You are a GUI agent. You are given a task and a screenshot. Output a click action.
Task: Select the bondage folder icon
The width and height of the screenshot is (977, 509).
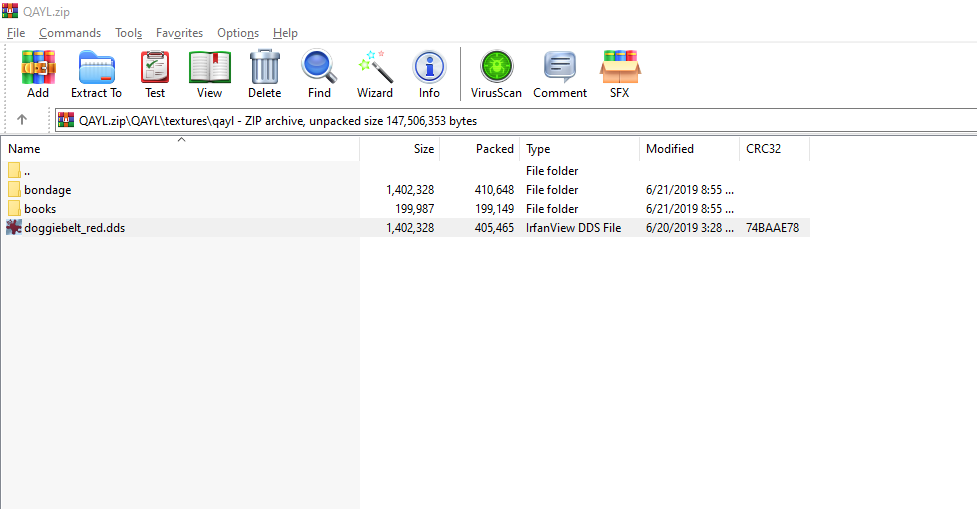(14, 189)
